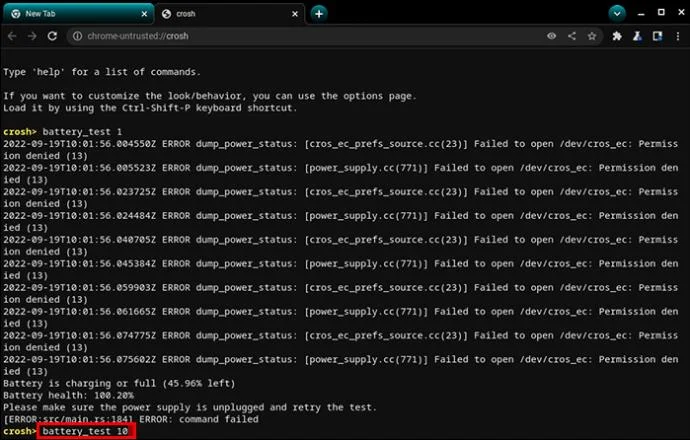Screen dimensions: 690x440
Task: Close the crosh tab
Action: pyautogui.click(x=295, y=14)
